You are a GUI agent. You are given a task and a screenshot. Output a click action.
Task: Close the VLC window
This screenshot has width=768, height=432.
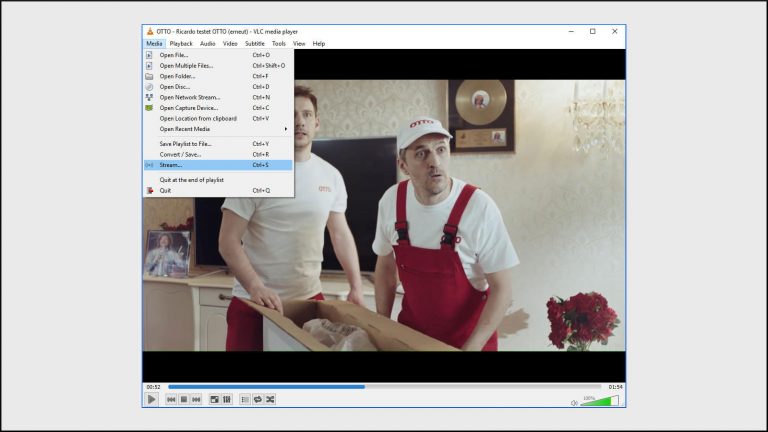point(615,31)
